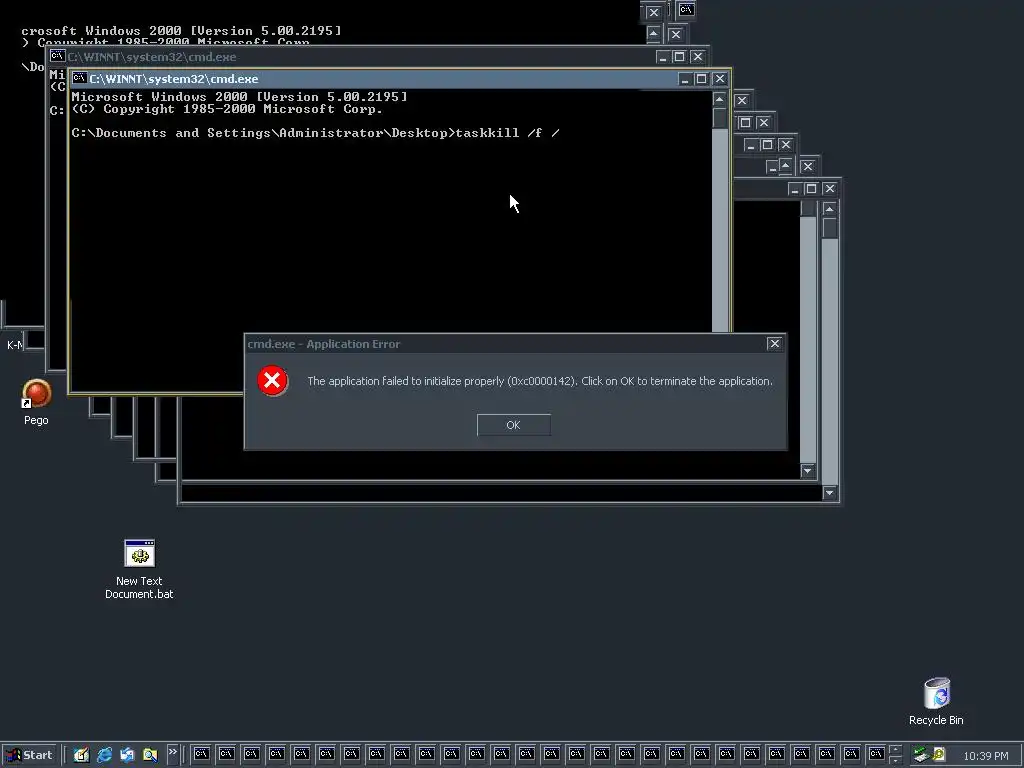The image size is (1024, 768).
Task: Click the taskbar row scroll up arrow
Action: click(895, 749)
